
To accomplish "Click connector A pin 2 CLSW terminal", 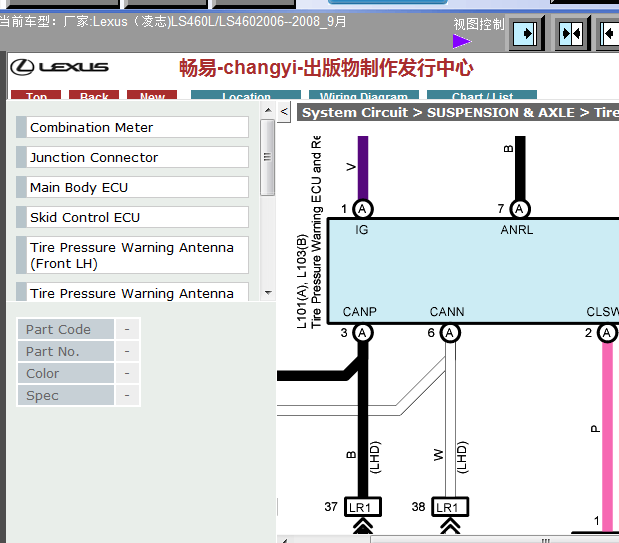I will pyautogui.click(x=607, y=333).
